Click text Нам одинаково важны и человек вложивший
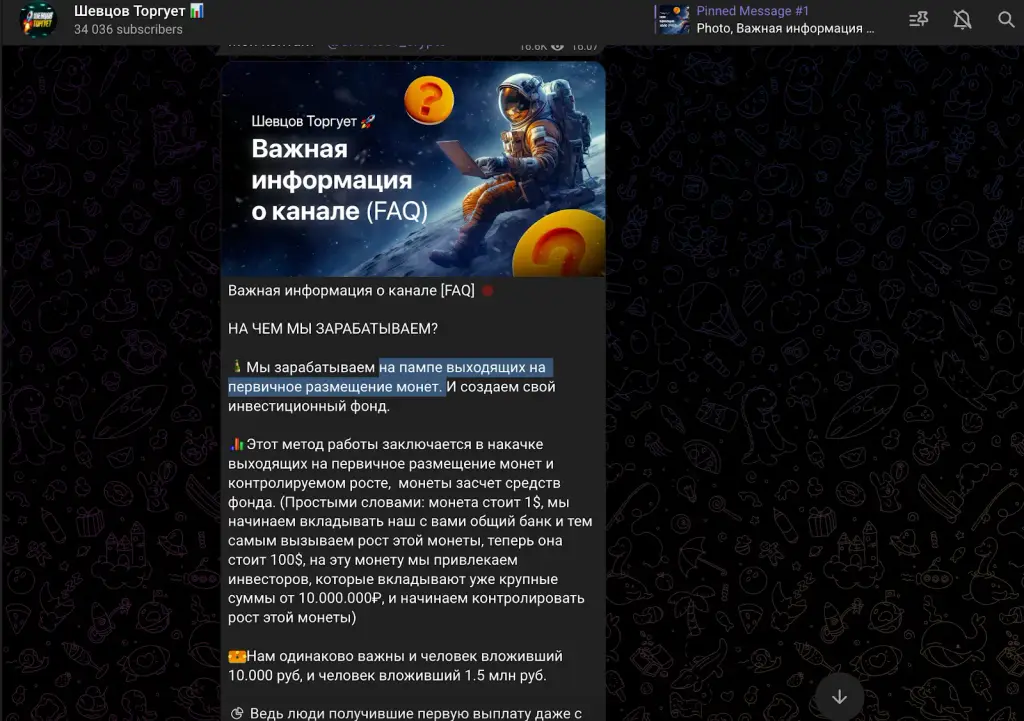The width and height of the screenshot is (1024, 721). click(404, 656)
